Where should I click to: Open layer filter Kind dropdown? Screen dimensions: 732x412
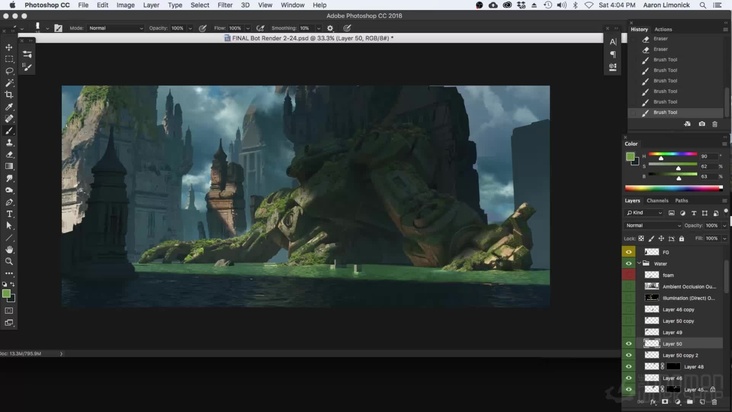coord(644,213)
